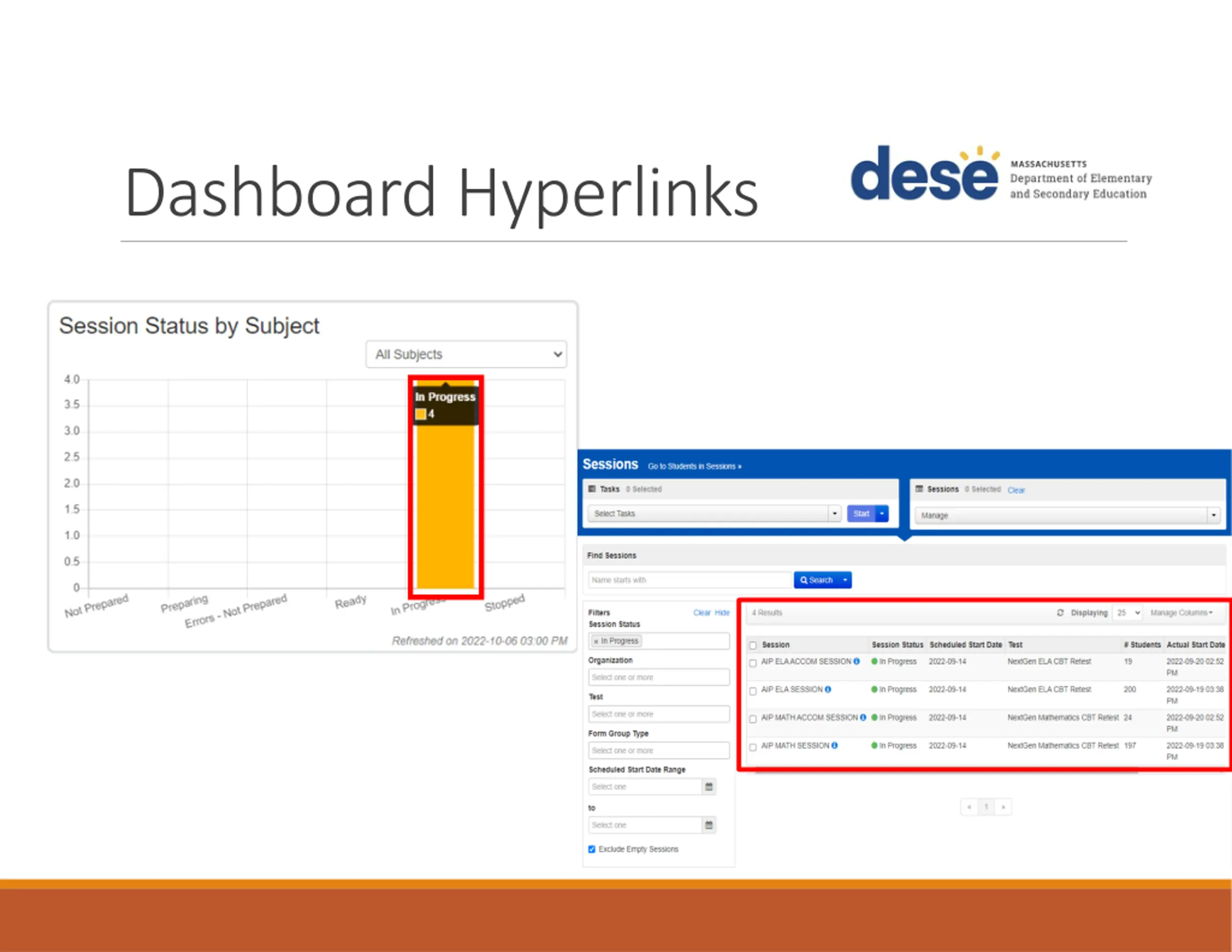Open calendar for the 'to' date
The width and height of the screenshot is (1232, 952).
[709, 825]
